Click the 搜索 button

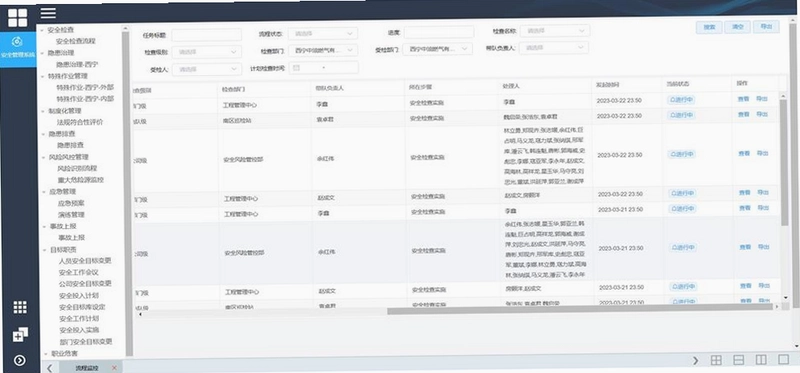(x=709, y=28)
